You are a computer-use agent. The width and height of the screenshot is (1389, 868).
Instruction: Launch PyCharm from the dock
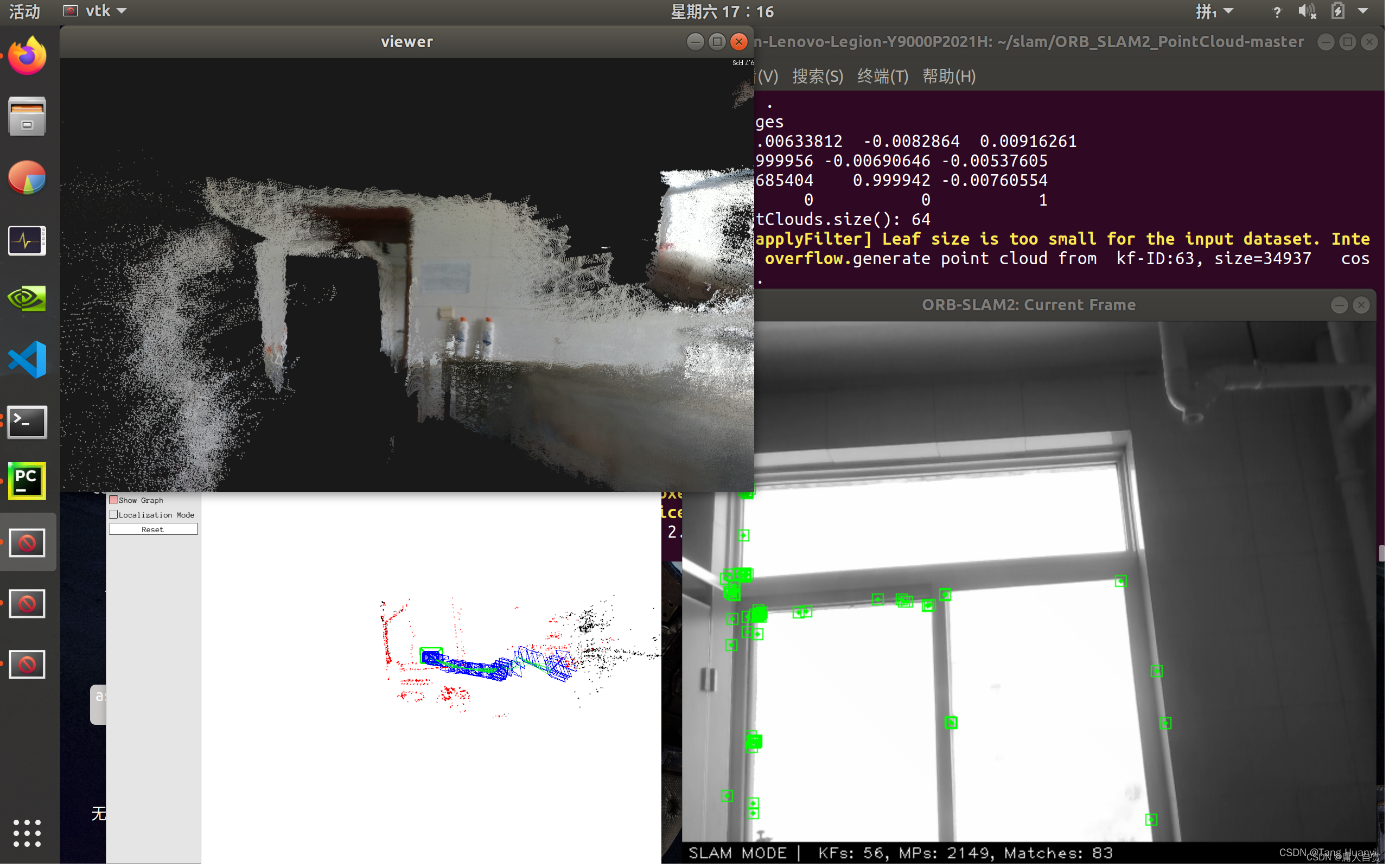tap(27, 482)
